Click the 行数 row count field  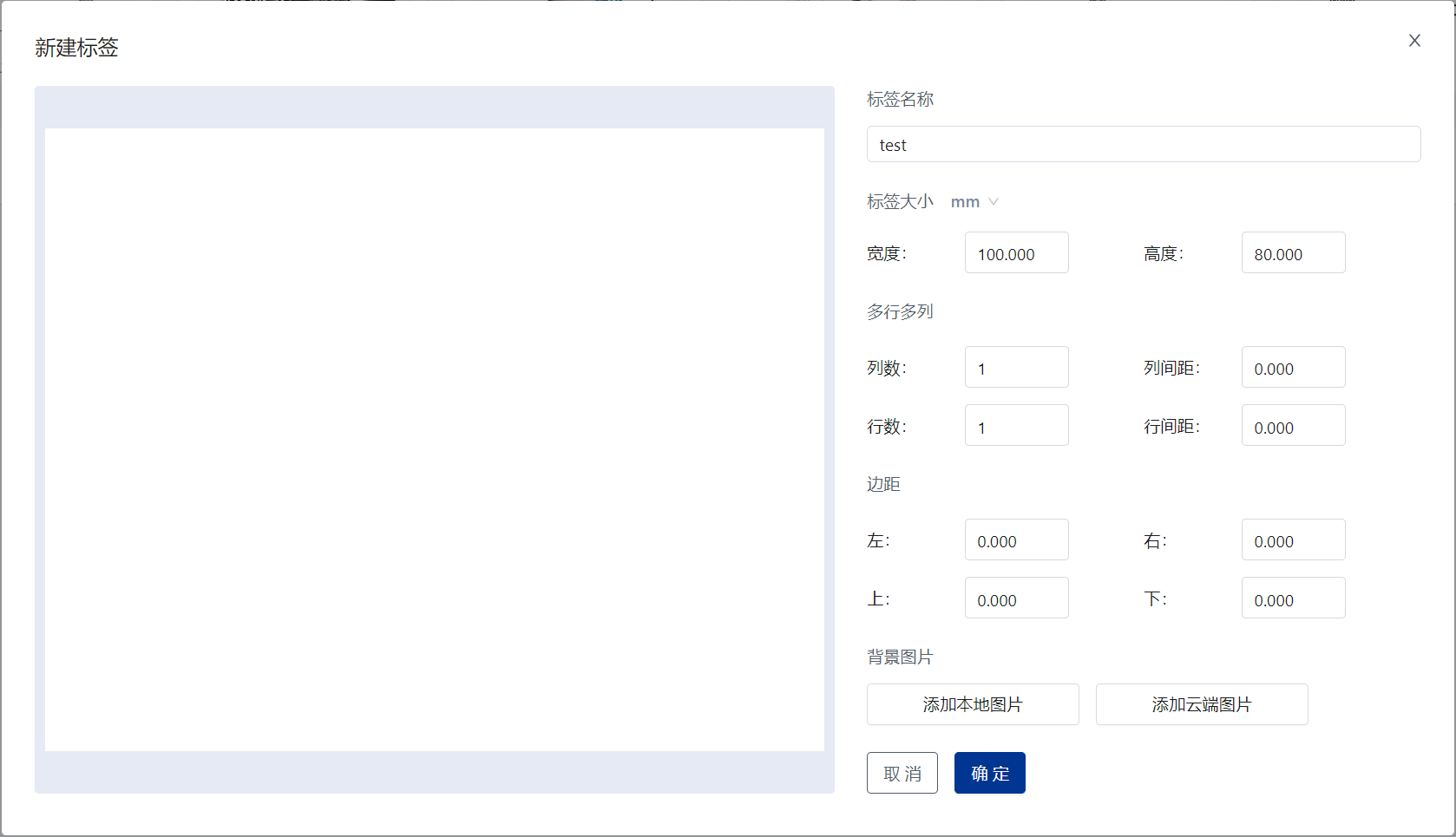[1016, 426]
